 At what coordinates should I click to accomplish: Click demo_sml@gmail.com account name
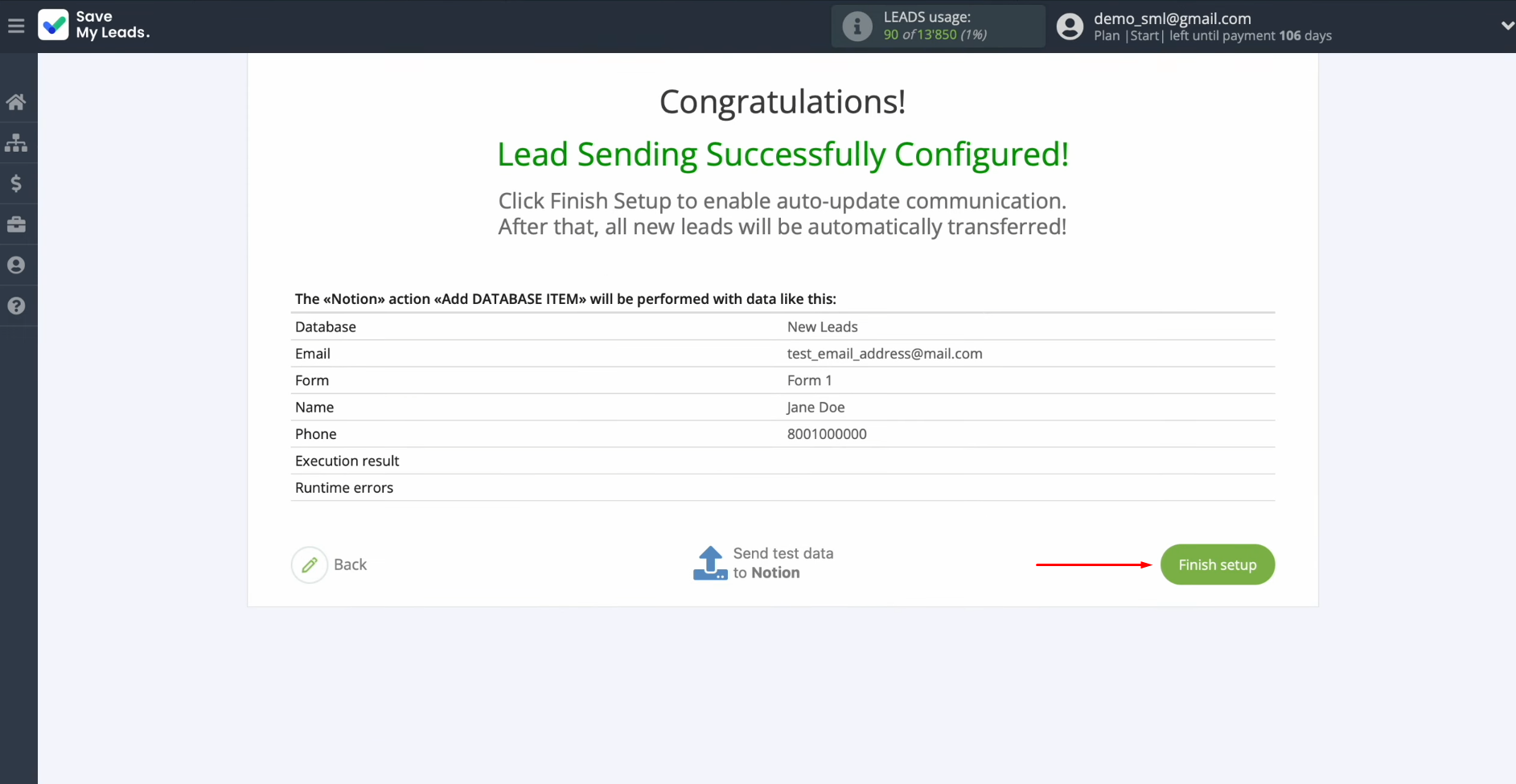pos(1173,18)
